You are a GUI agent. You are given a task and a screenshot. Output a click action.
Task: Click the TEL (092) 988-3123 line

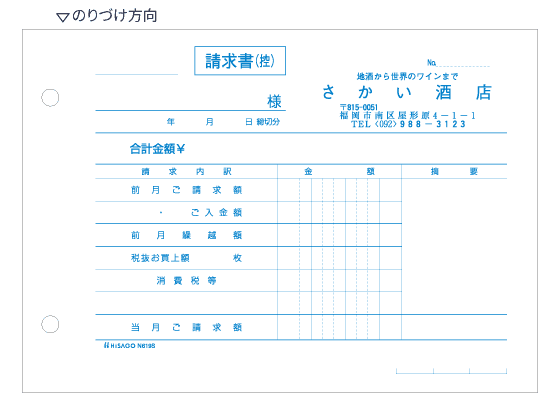point(408,124)
